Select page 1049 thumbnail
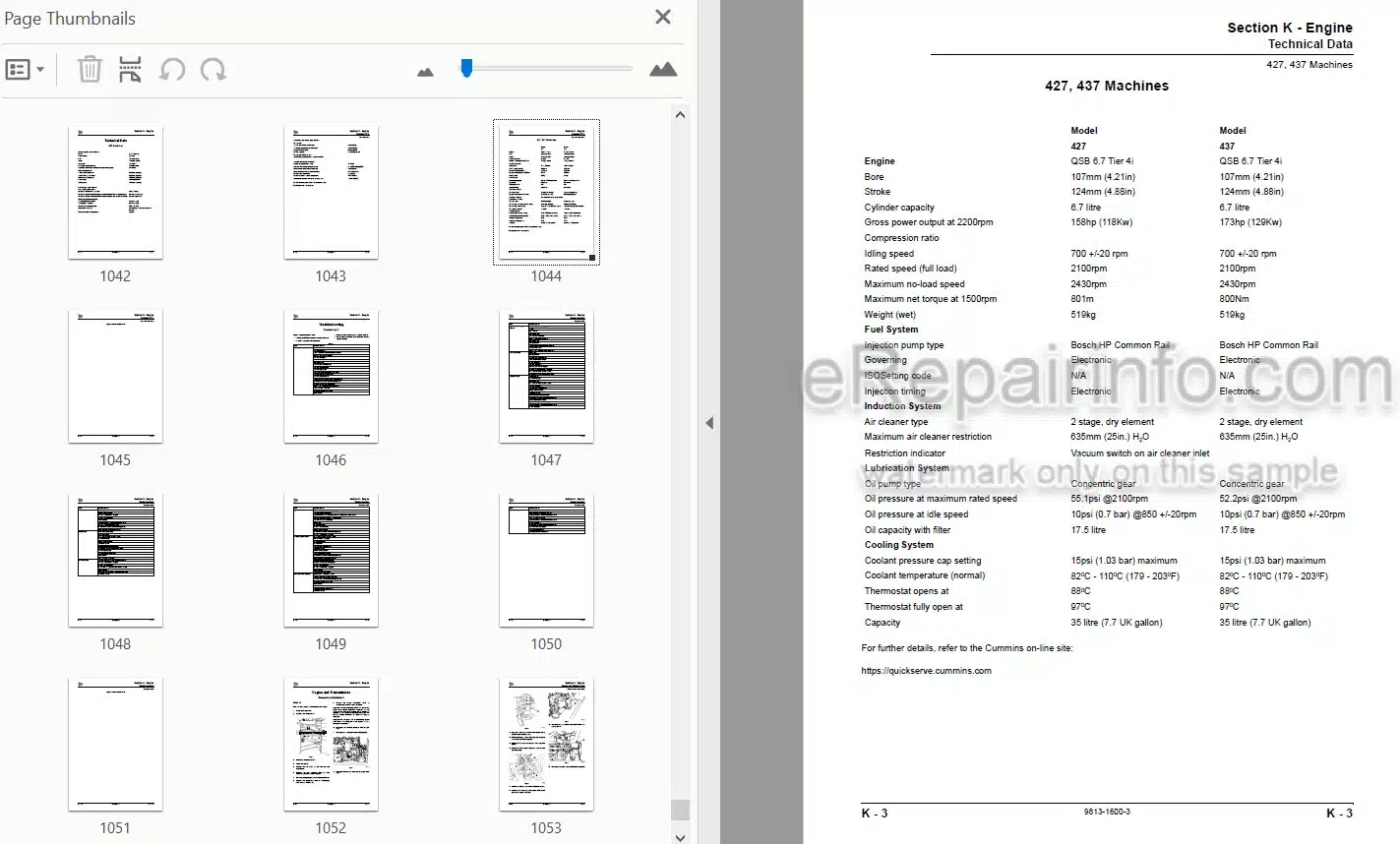 331,561
